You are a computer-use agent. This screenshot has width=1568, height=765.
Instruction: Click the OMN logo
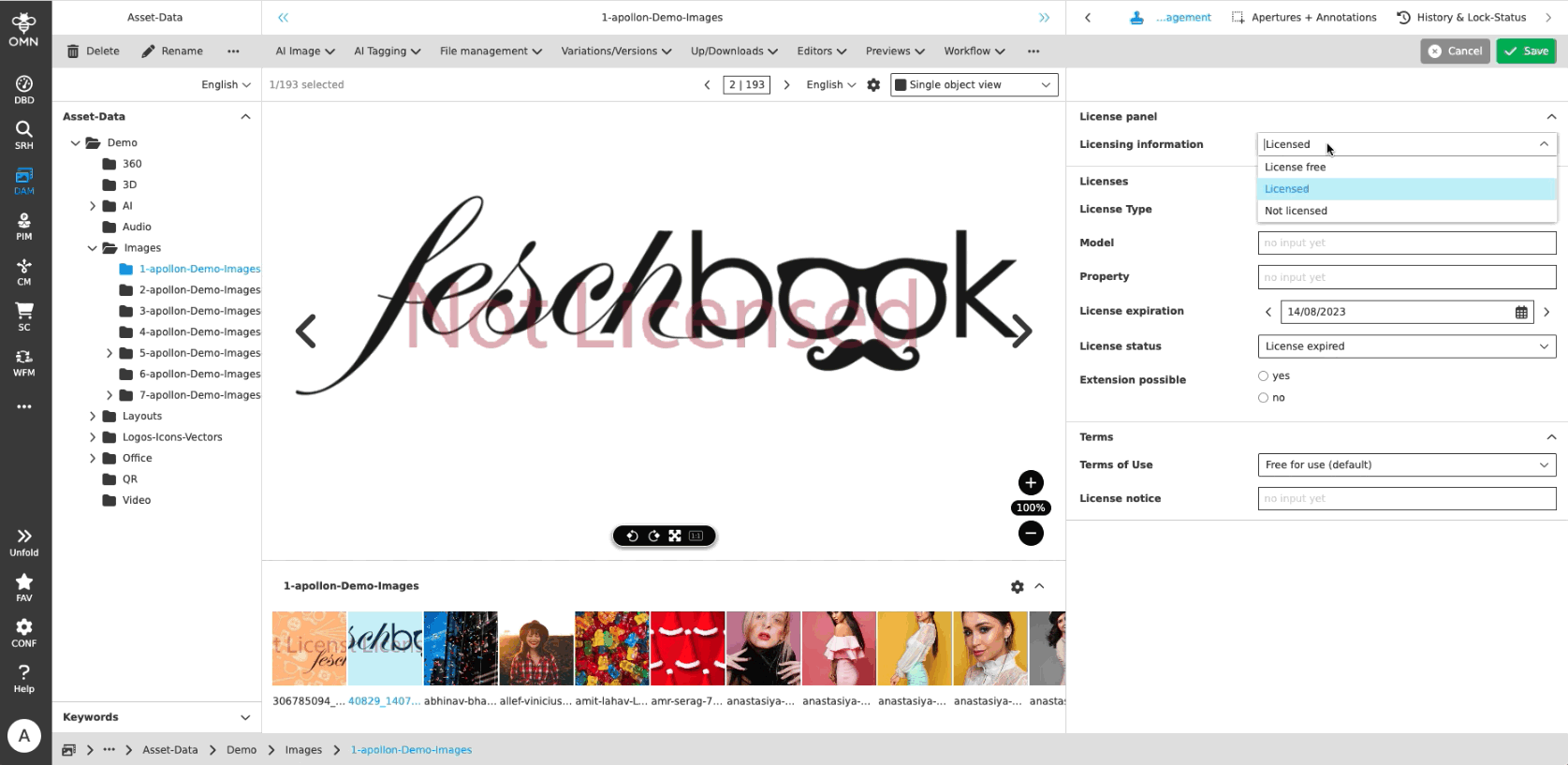pyautogui.click(x=24, y=29)
